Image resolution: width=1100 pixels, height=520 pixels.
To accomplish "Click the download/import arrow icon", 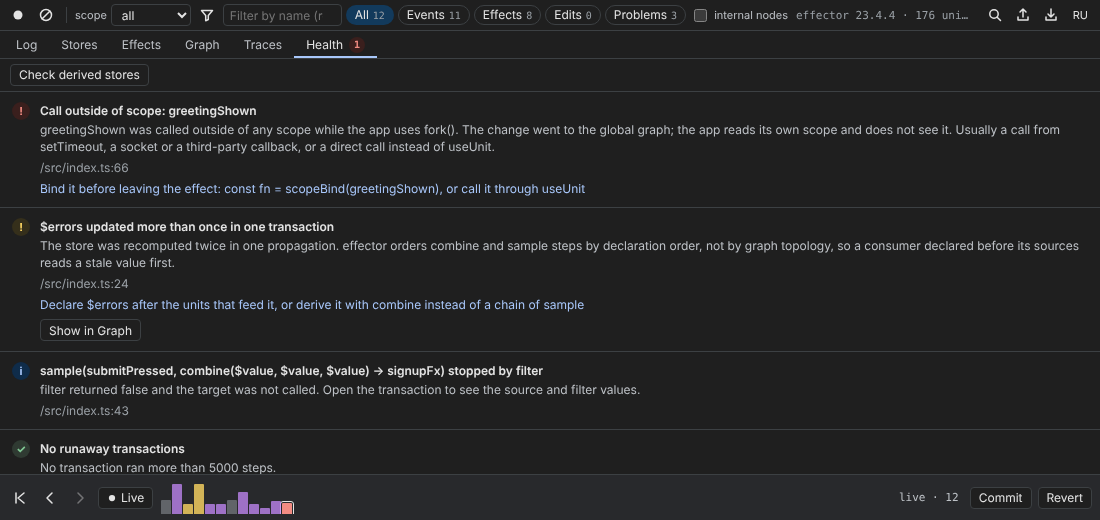I will [x=1051, y=15].
